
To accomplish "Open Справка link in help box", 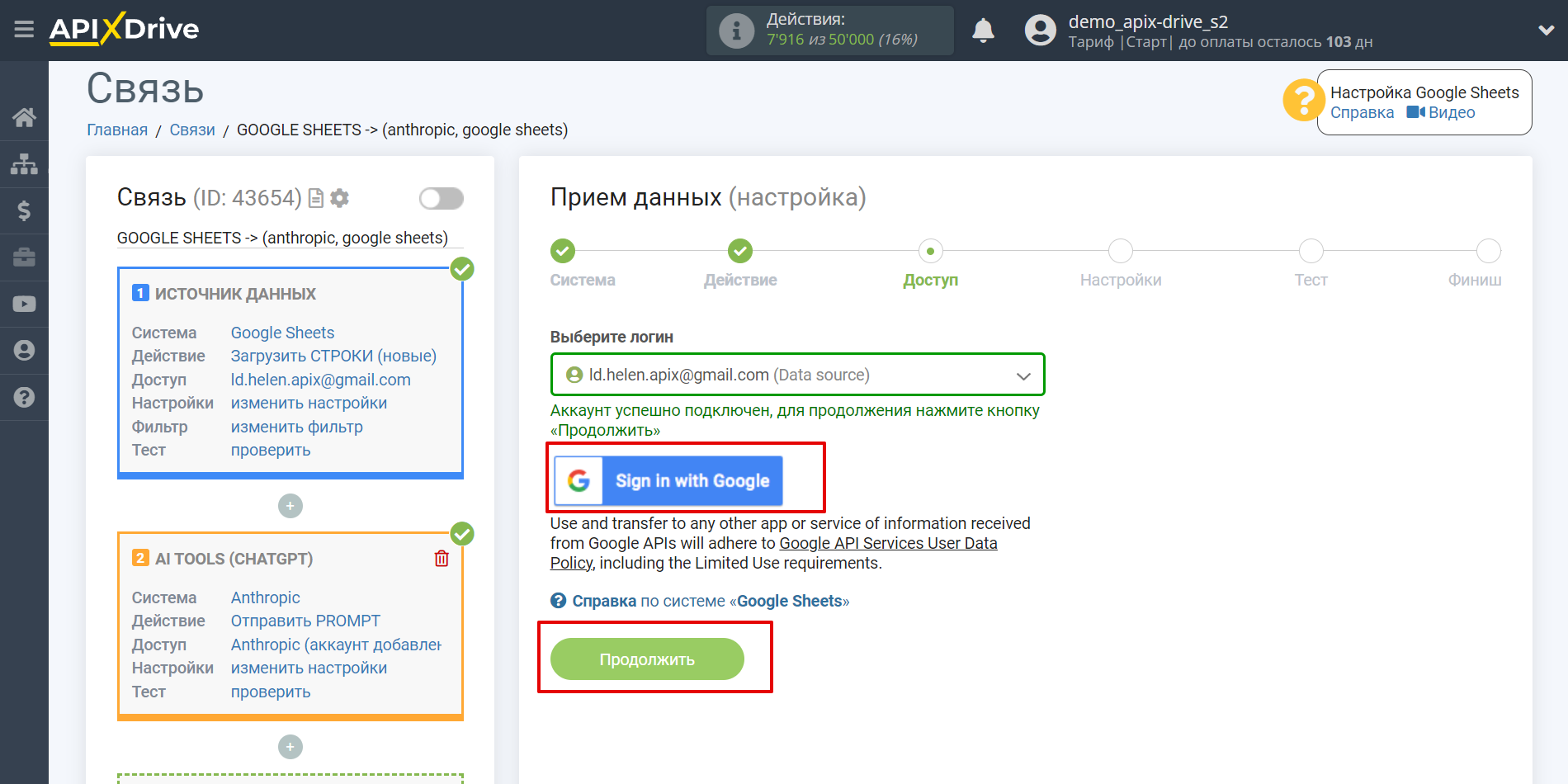I will [x=1362, y=113].
